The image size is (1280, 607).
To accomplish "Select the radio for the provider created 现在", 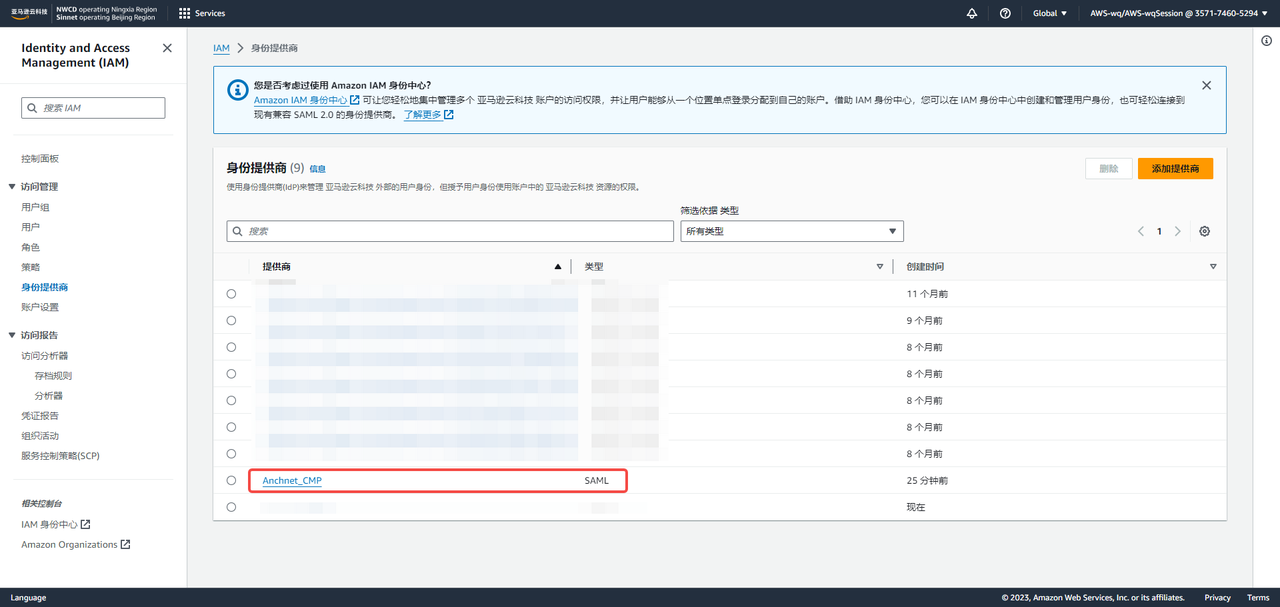I will pos(231,507).
